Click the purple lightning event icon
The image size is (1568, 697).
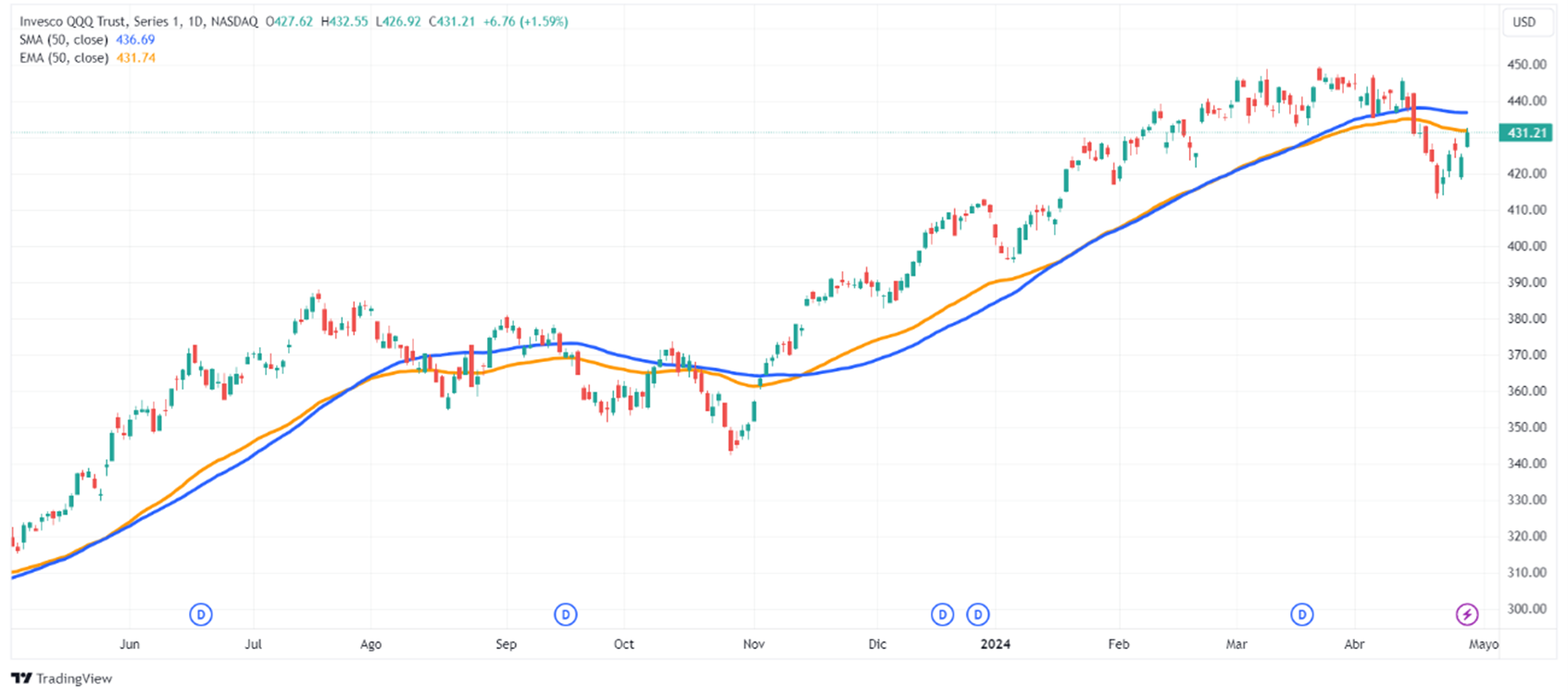tap(1467, 614)
